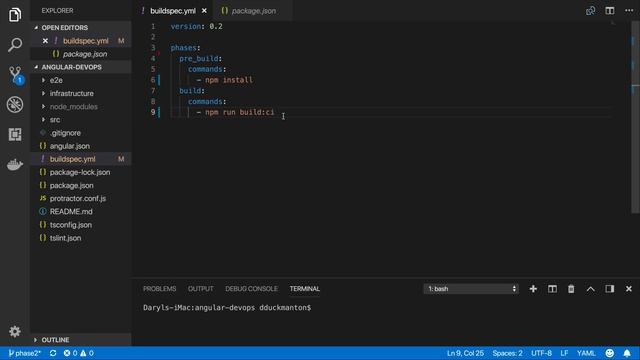
Task: Open Source Control view with 1 change
Action: (x=15, y=75)
